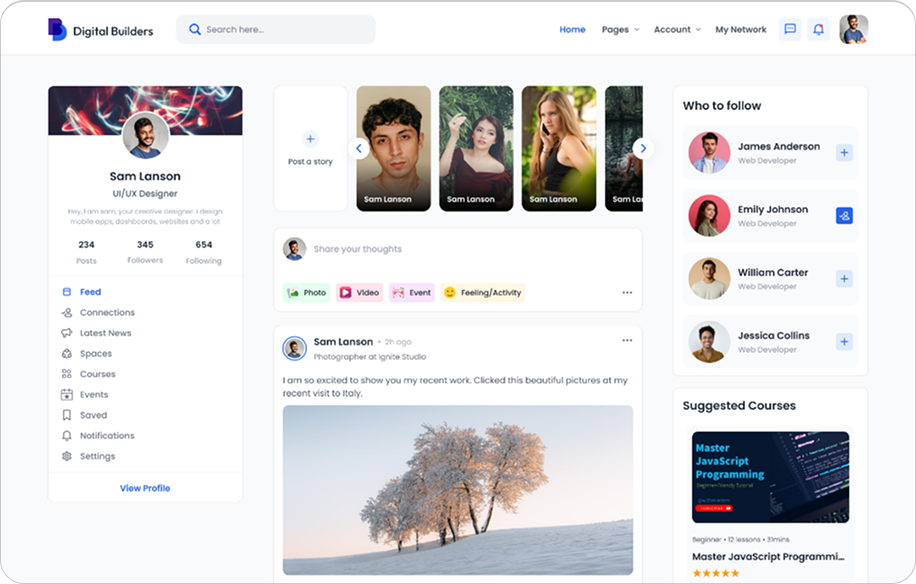The height and width of the screenshot is (584, 916).
Task: Open James Anderson's profile name
Action: 779,147
